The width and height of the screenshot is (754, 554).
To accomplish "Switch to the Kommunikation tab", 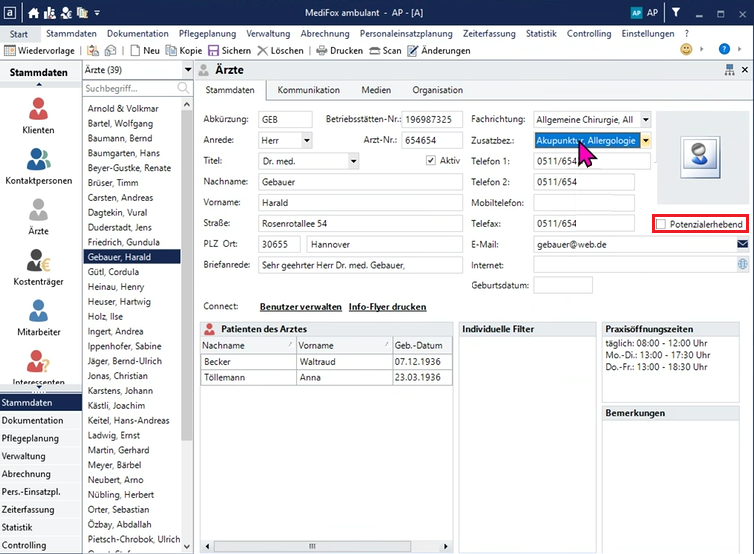I will click(308, 90).
